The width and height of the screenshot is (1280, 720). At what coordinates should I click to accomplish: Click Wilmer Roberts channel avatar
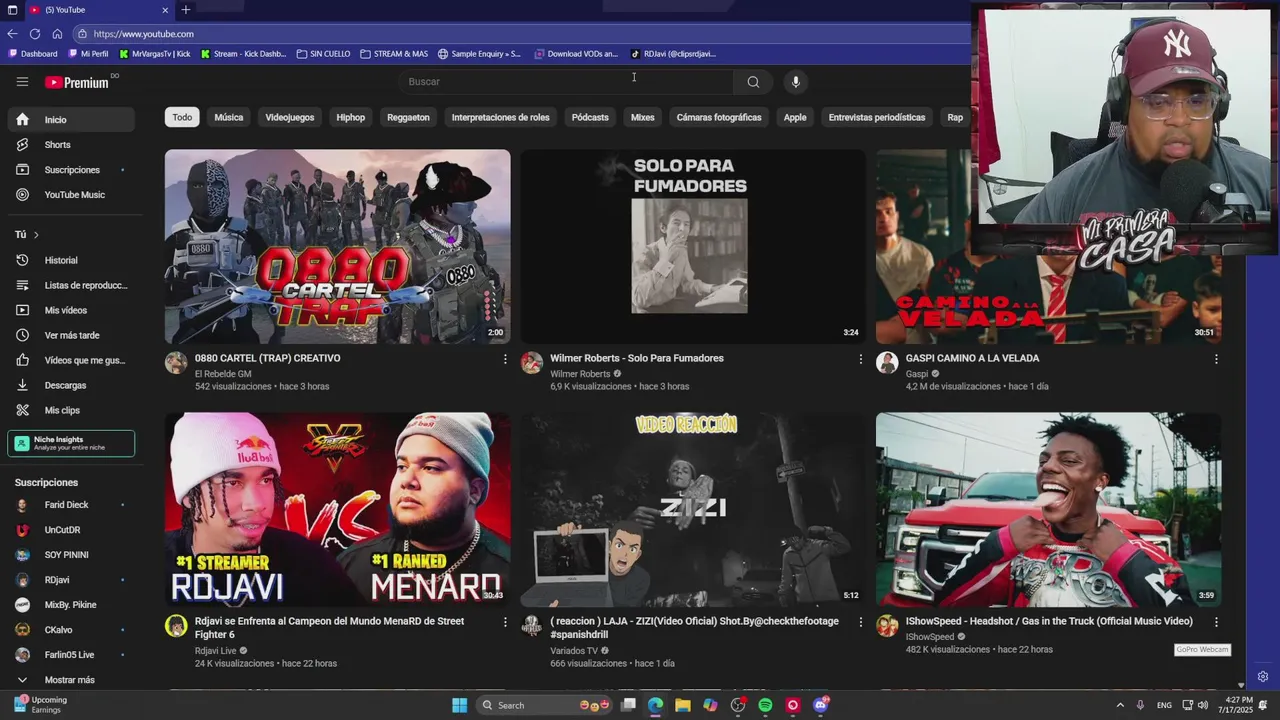click(x=532, y=362)
